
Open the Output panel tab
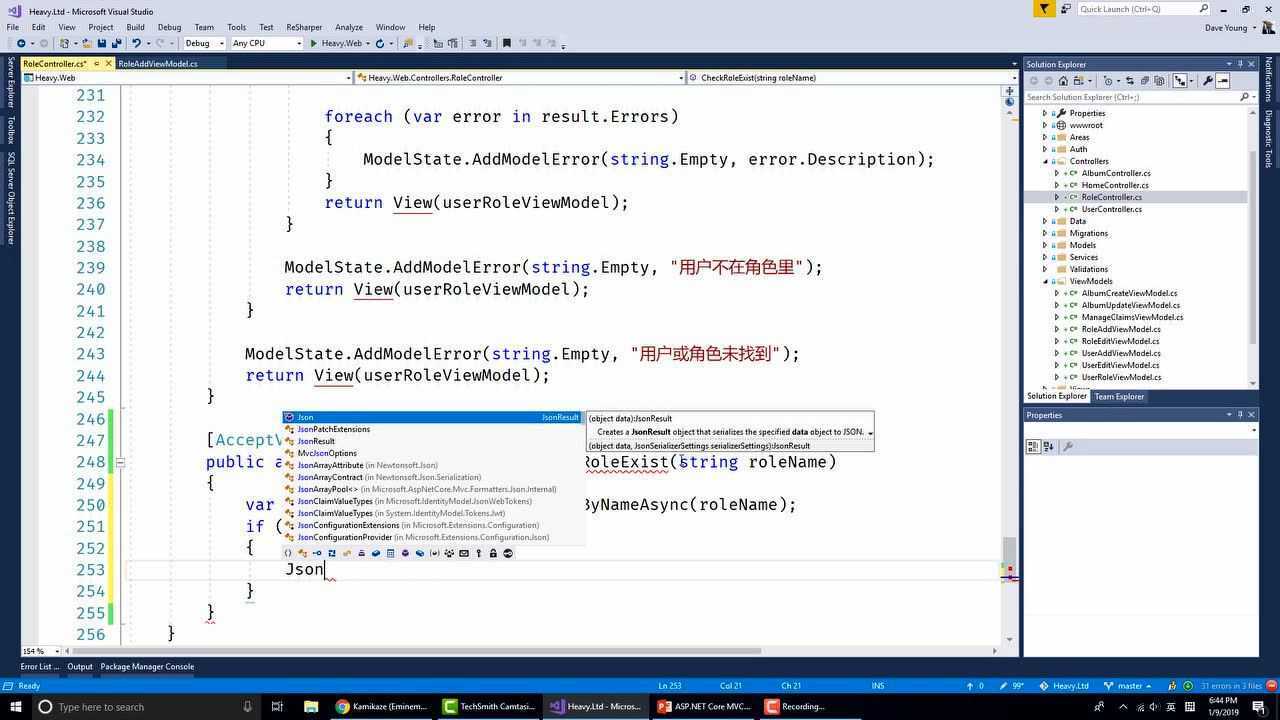point(80,666)
